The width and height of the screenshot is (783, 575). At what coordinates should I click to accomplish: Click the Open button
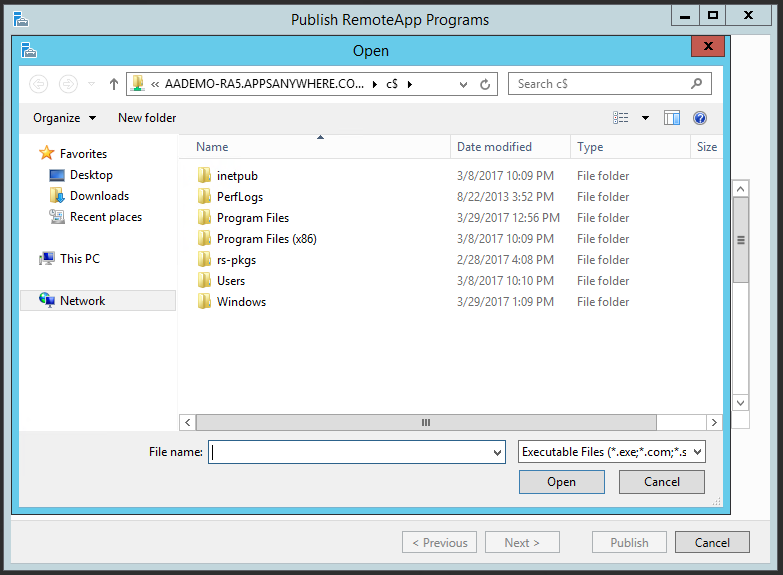pos(561,482)
